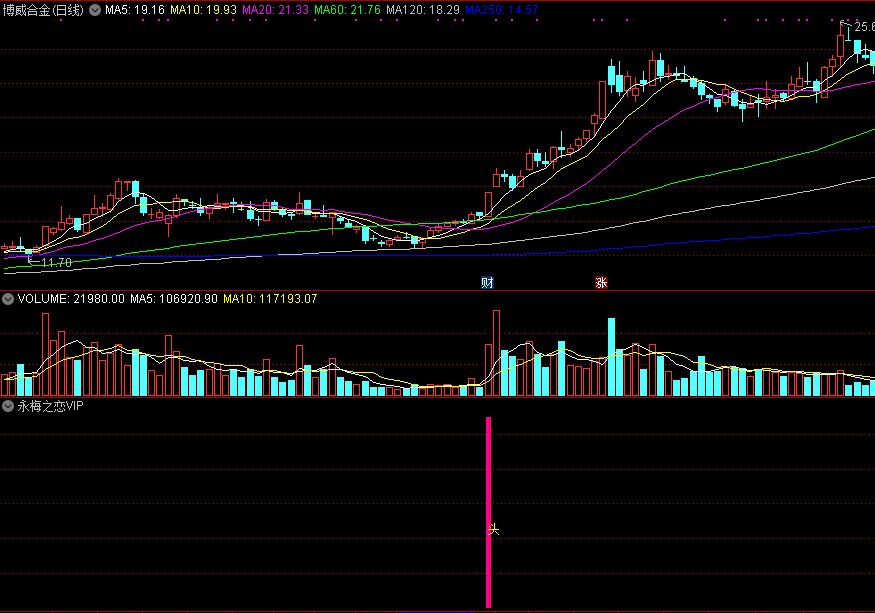Click the MA250: 14.57 label
This screenshot has height=613, width=875.
(x=502, y=10)
